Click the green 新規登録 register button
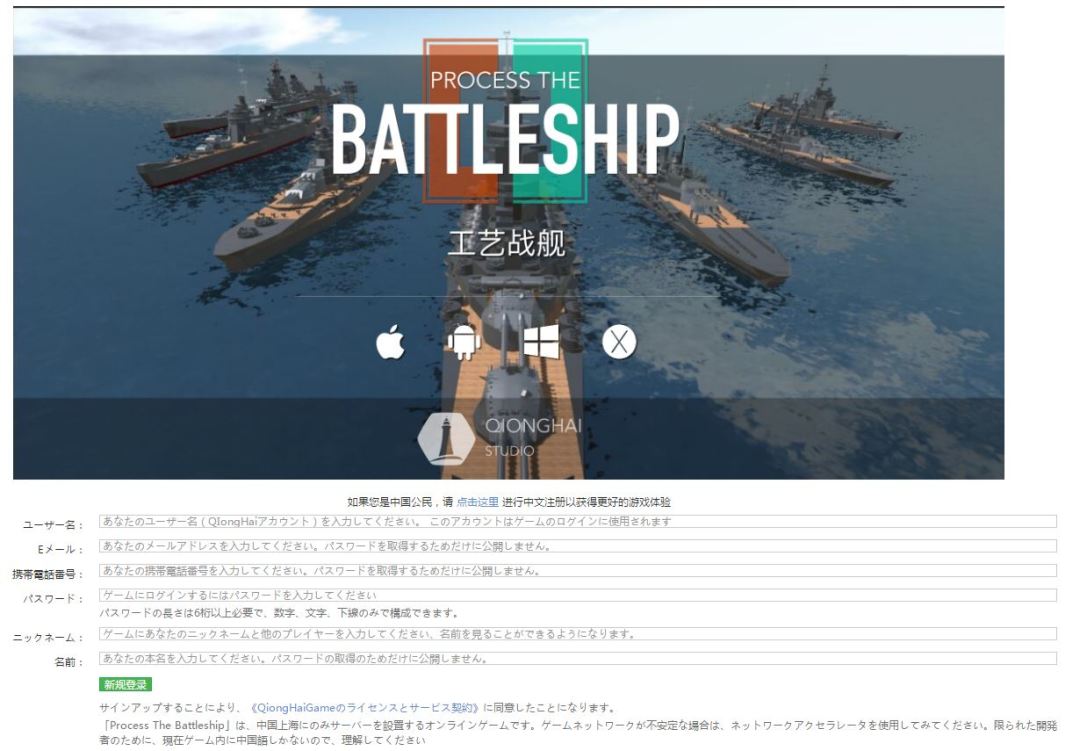The height and width of the screenshot is (751, 1080). (125, 685)
